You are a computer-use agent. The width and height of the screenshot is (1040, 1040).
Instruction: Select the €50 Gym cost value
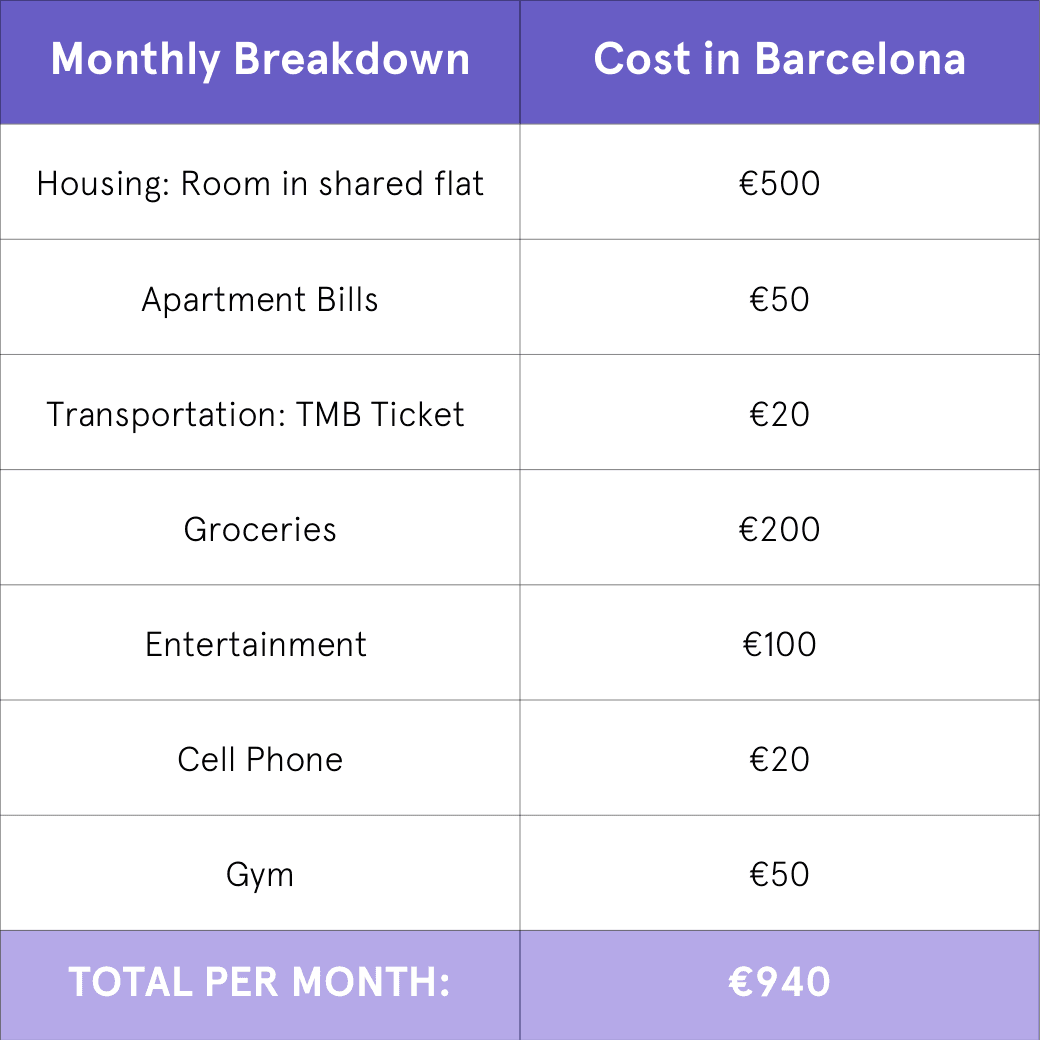click(779, 875)
